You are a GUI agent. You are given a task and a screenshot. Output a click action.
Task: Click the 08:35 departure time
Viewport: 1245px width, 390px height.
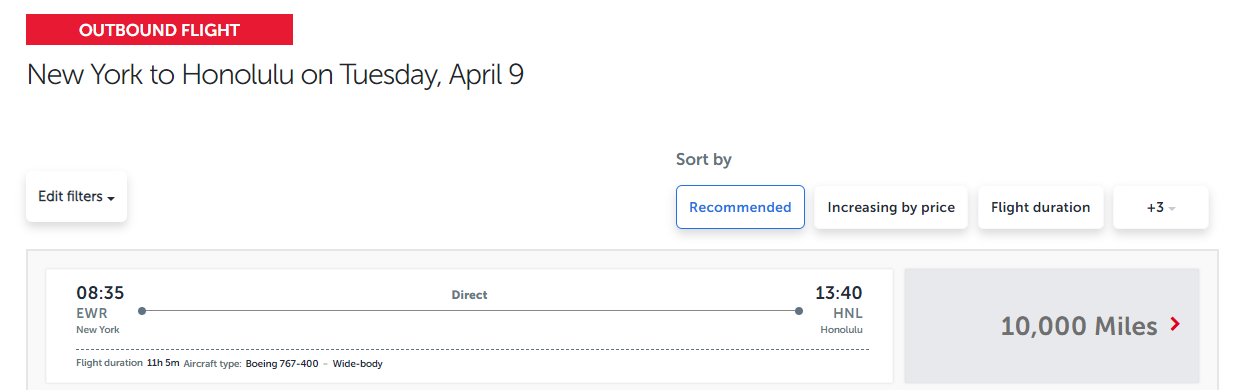pos(100,293)
